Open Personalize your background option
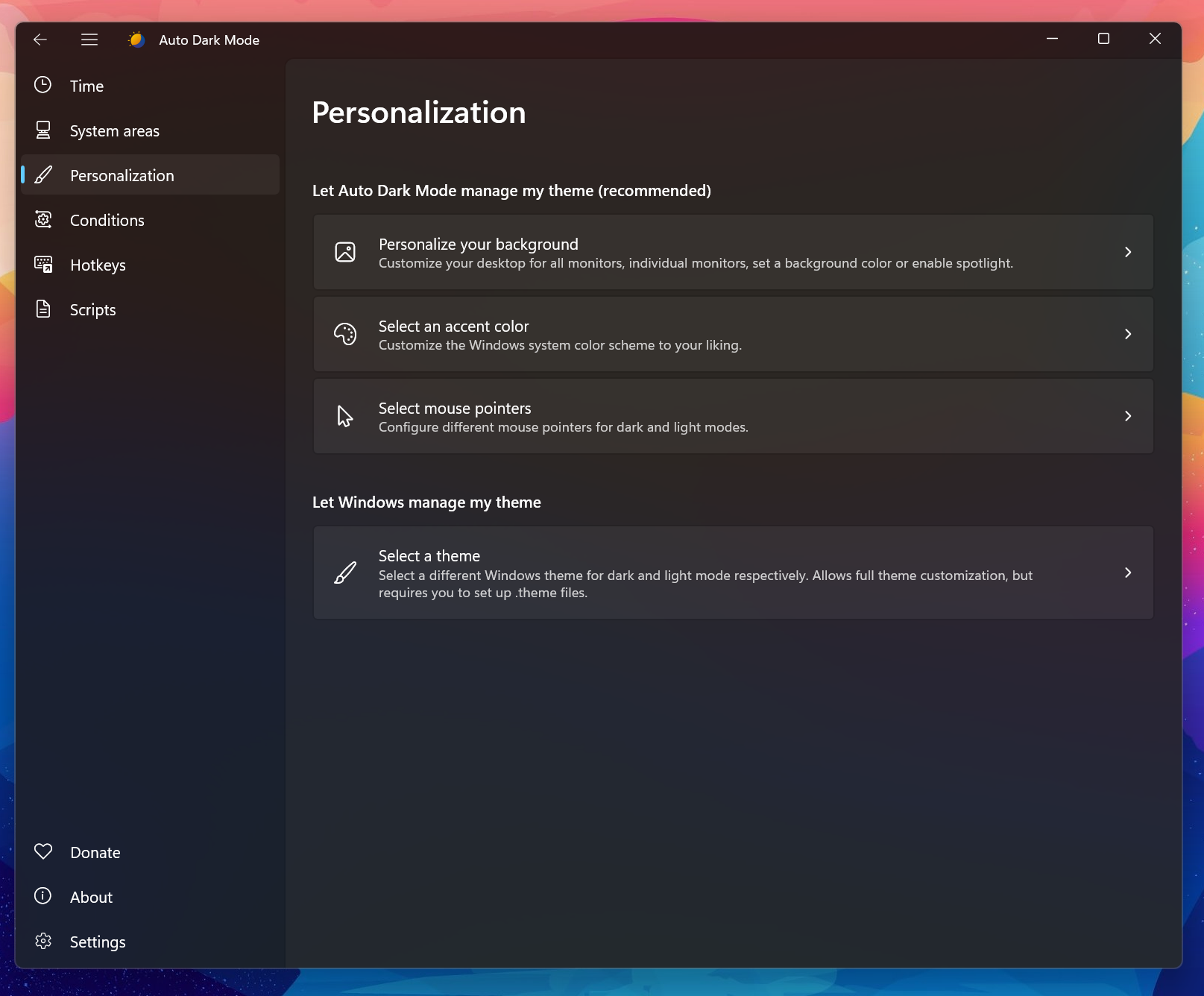The image size is (1204, 996). (x=734, y=252)
